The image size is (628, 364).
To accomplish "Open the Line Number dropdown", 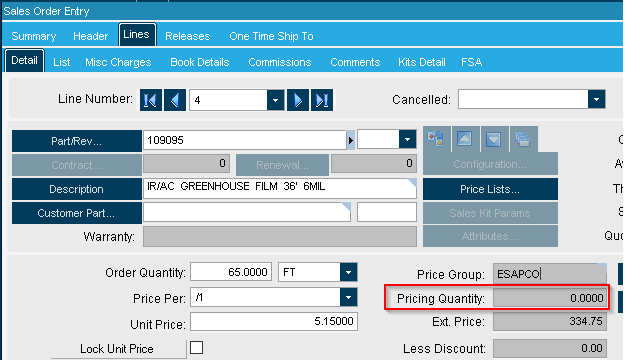I will (x=276, y=100).
